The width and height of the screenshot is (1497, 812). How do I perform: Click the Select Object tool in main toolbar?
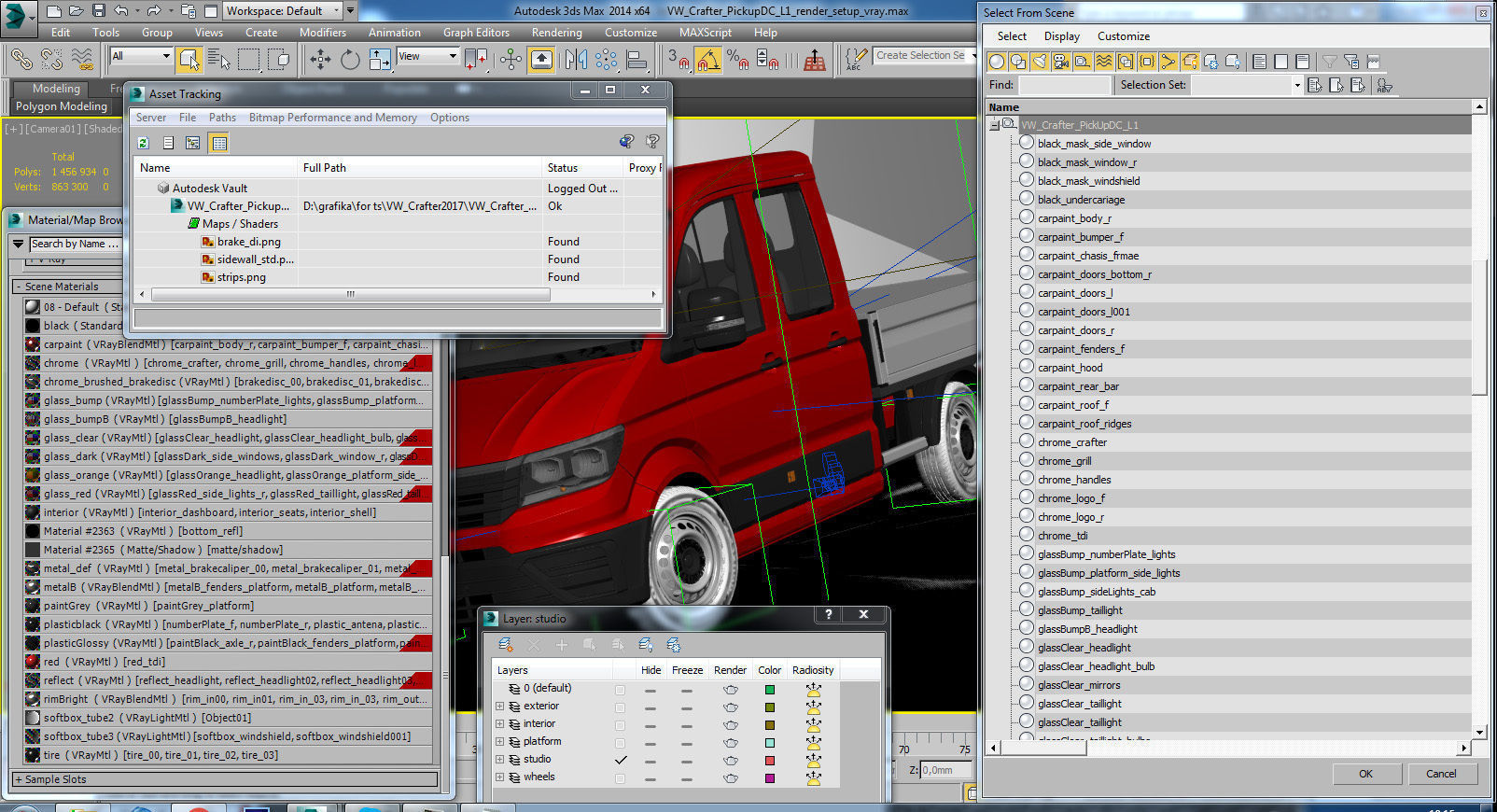[189, 60]
